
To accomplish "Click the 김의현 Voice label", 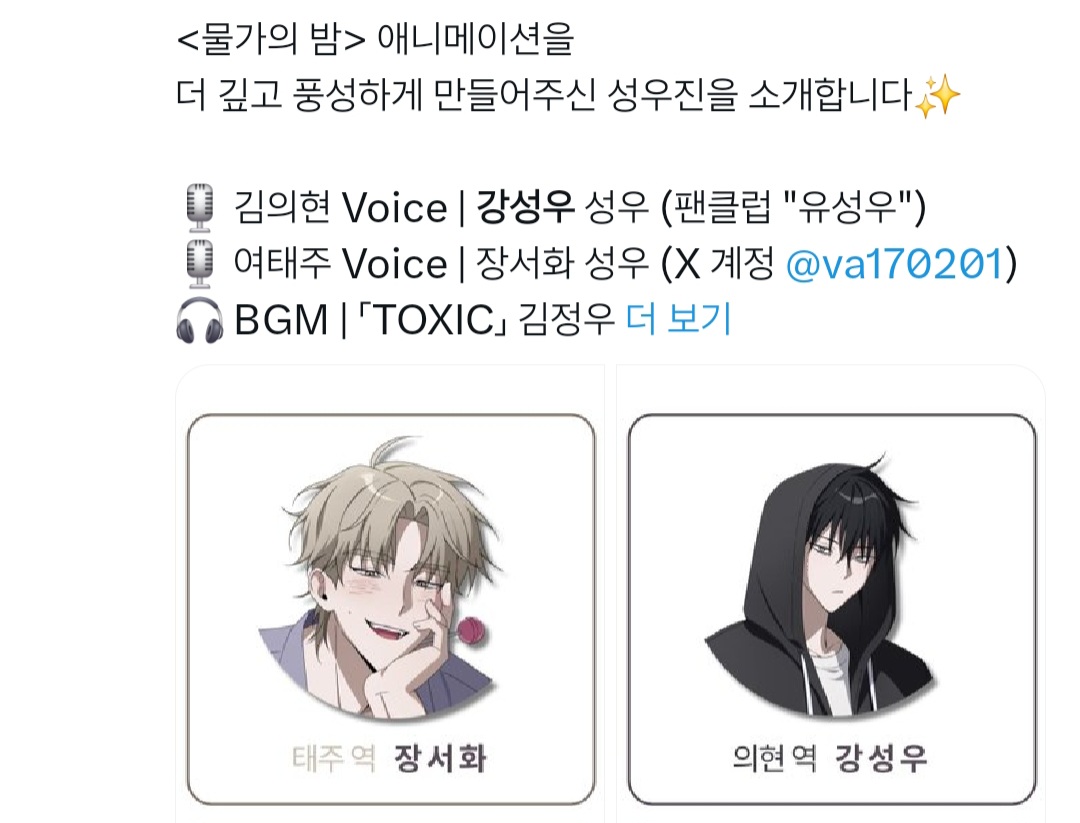I will click(340, 207).
